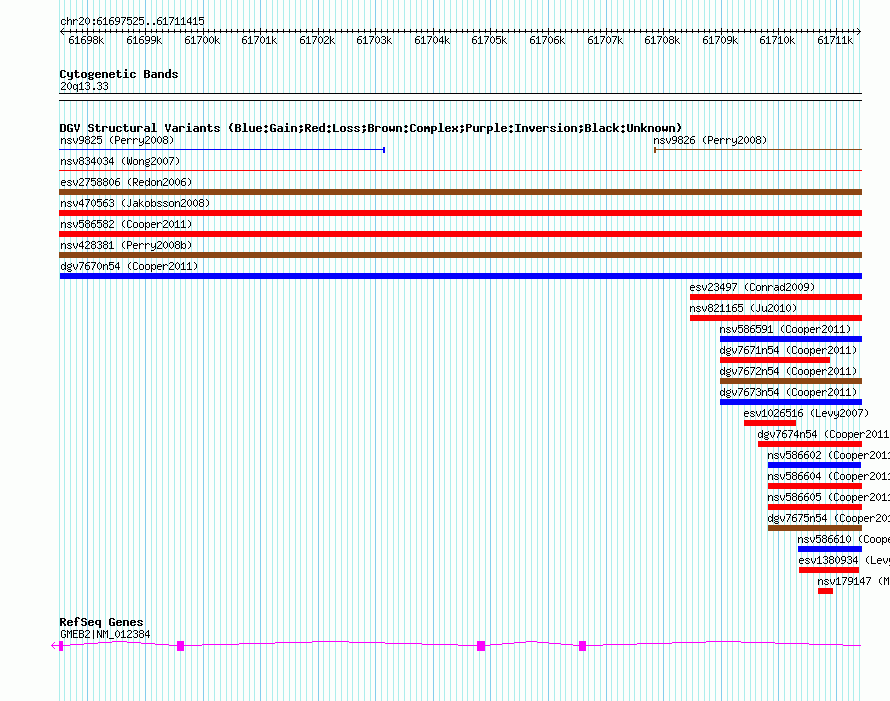Select the DGV Structural Variants track title
This screenshot has width=890, height=701.
371,128
